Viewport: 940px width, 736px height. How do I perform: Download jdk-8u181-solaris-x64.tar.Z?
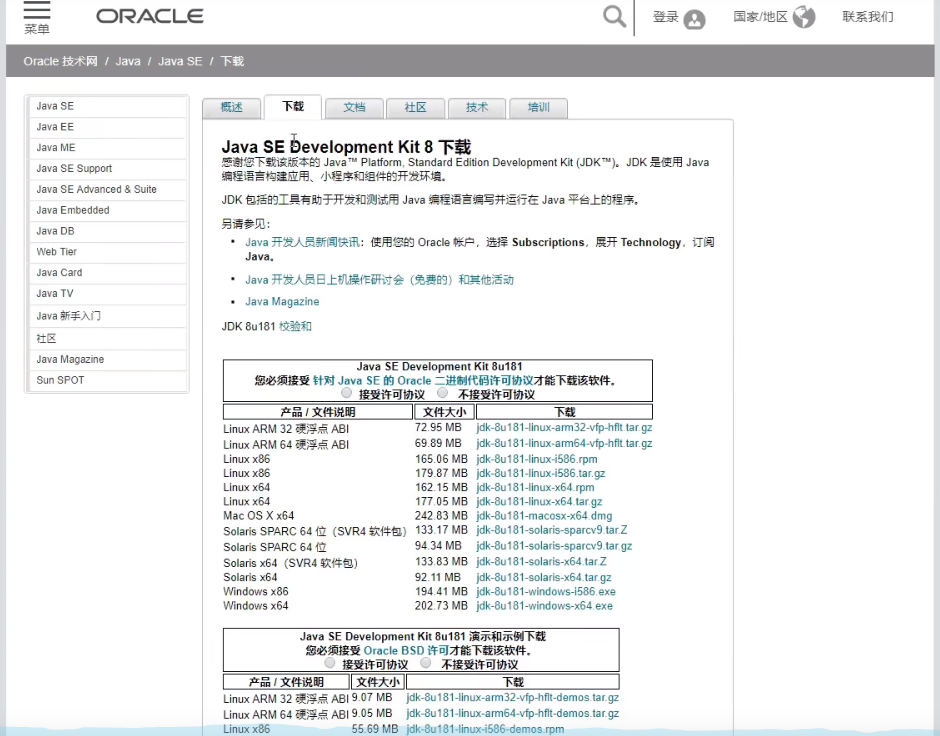point(541,562)
